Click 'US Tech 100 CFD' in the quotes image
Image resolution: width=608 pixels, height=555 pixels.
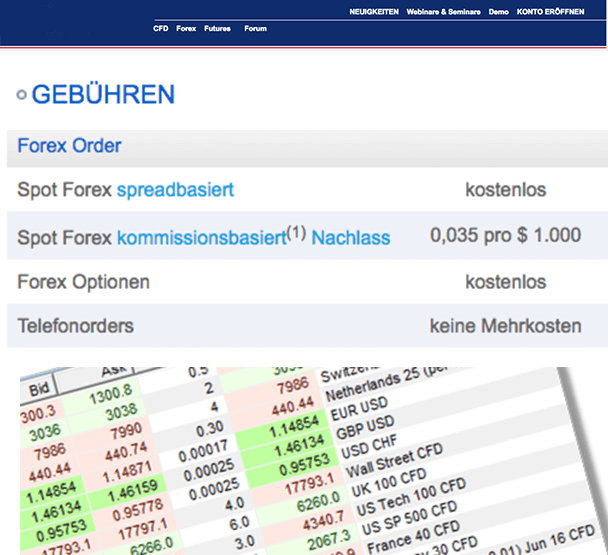[x=411, y=498]
